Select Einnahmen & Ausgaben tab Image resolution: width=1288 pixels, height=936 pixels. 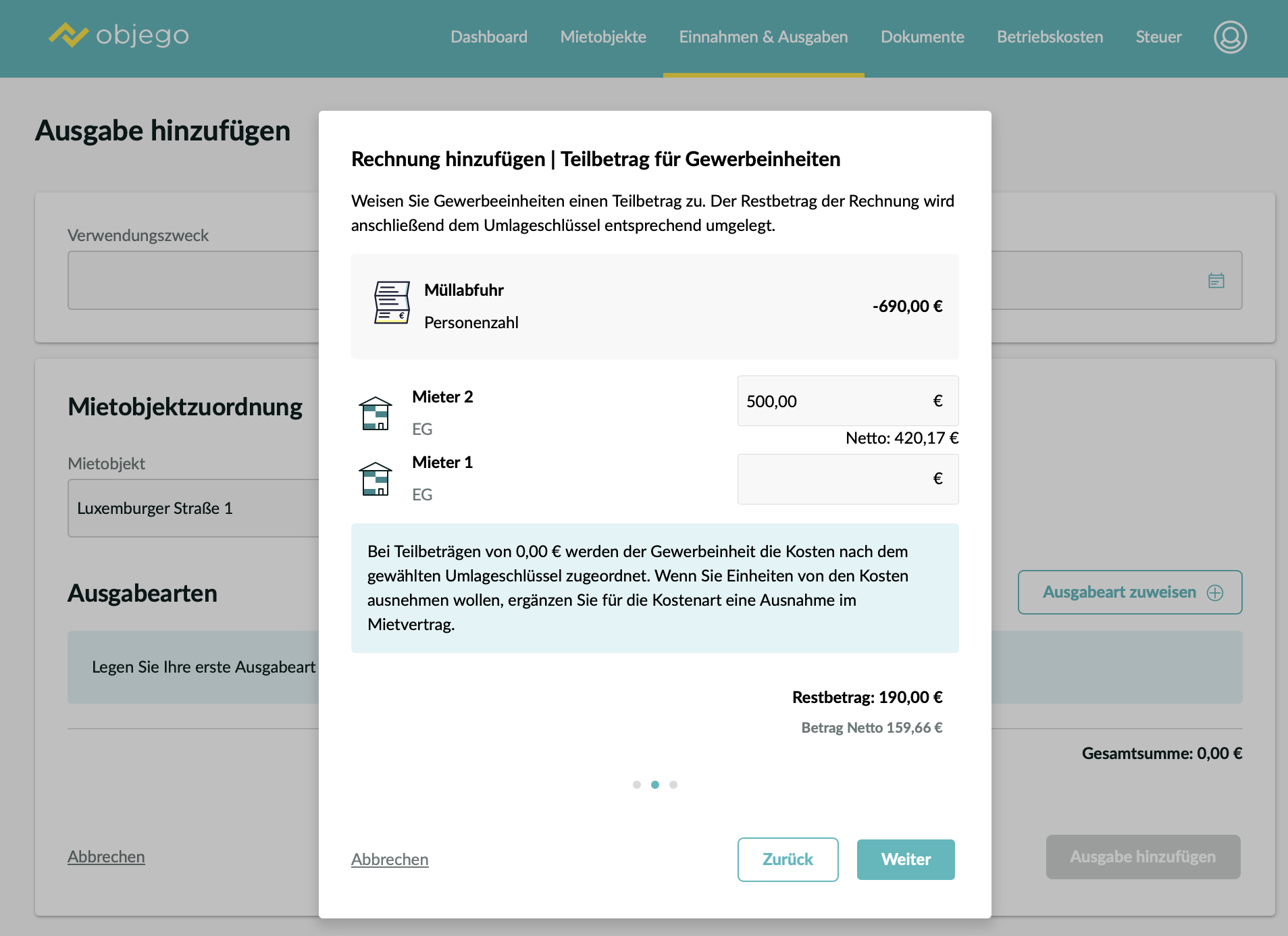(763, 37)
